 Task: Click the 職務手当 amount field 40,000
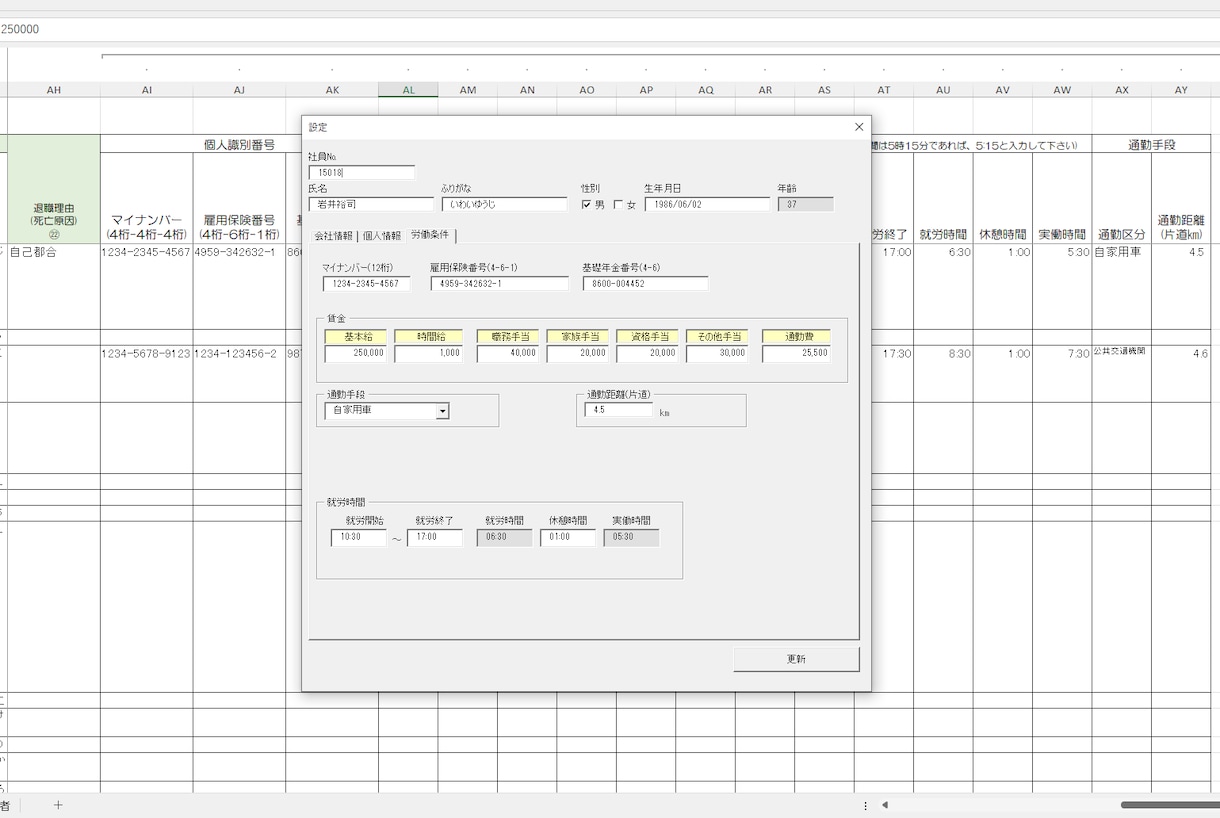508,354
